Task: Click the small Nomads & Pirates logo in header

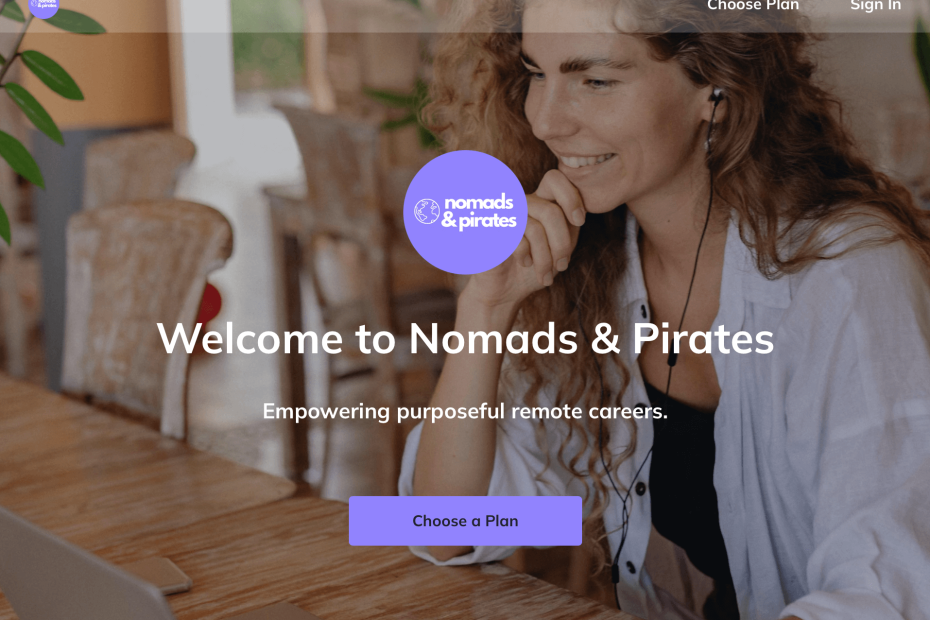Action: point(44,7)
